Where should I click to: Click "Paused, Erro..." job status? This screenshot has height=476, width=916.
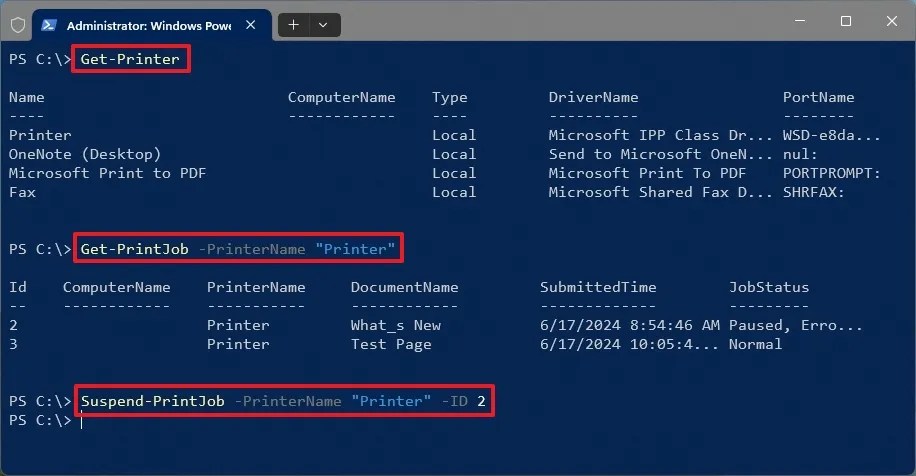tap(795, 325)
